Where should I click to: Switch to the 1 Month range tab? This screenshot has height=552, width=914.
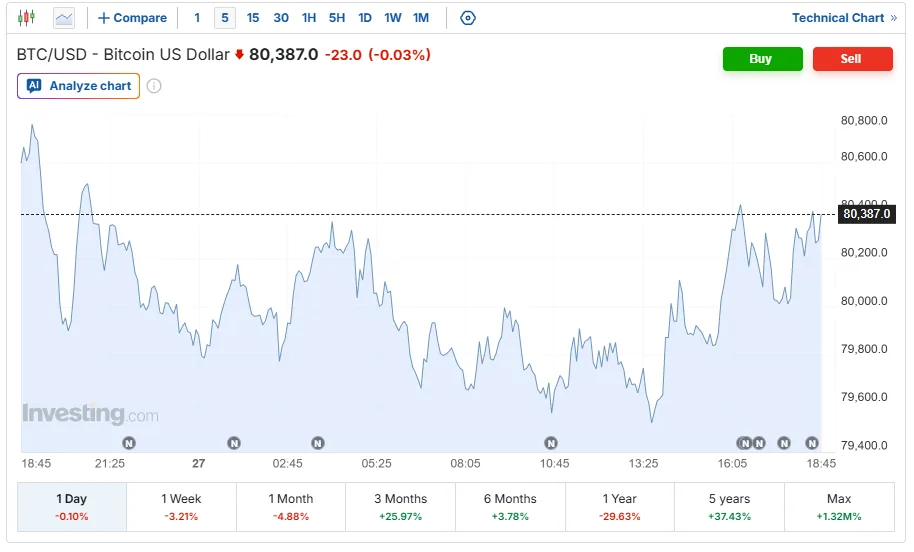(x=291, y=507)
